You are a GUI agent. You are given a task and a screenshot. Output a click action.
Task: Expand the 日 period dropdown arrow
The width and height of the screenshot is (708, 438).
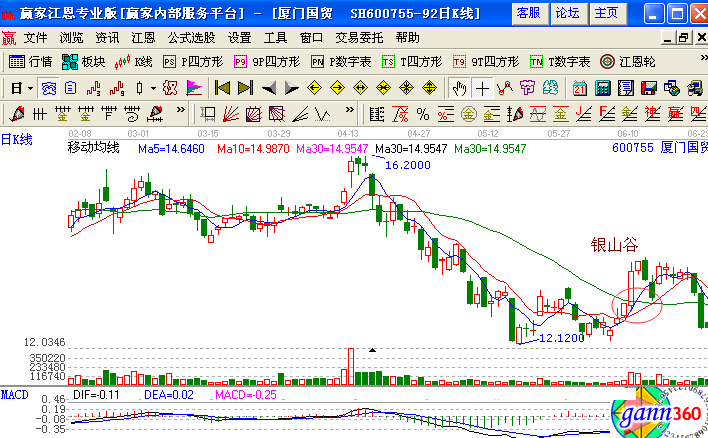[29, 87]
